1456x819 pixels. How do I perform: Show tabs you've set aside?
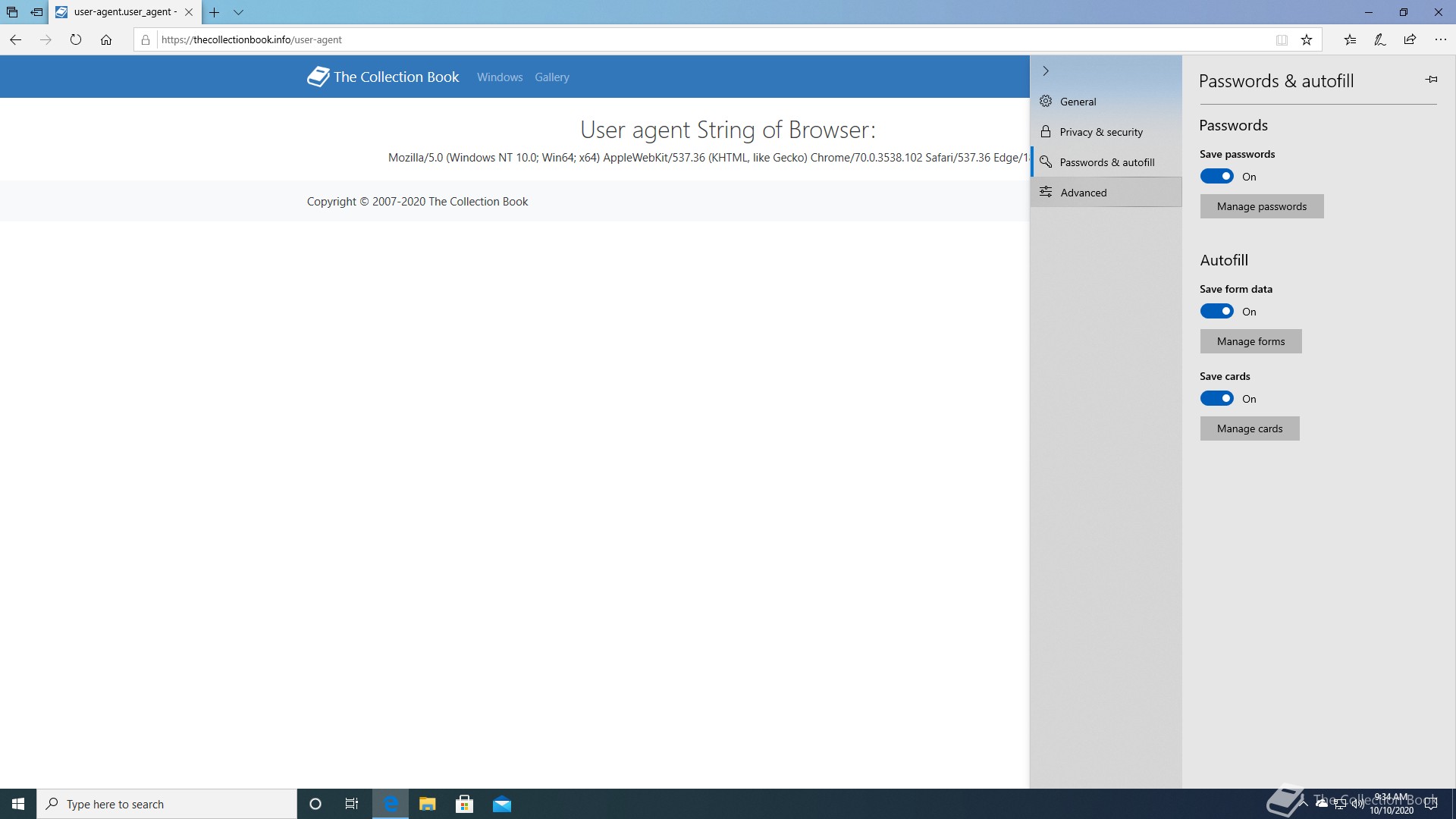click(x=12, y=12)
